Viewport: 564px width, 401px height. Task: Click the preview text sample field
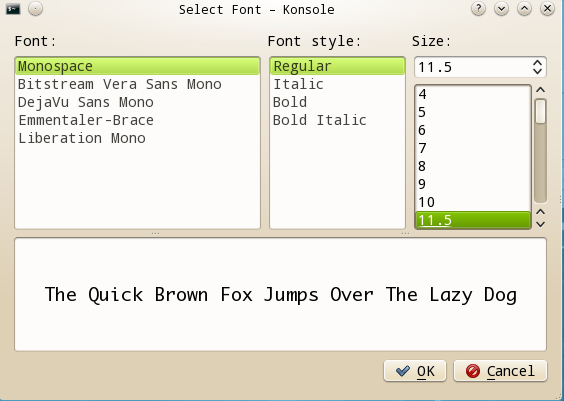coord(280,294)
